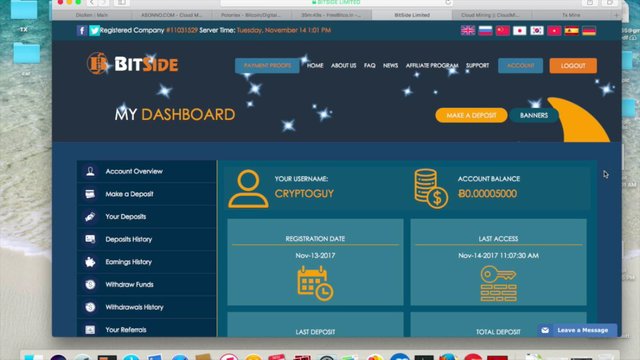Viewport: 640px width, 360px height.
Task: Switch language using the German flag
Action: click(589, 31)
